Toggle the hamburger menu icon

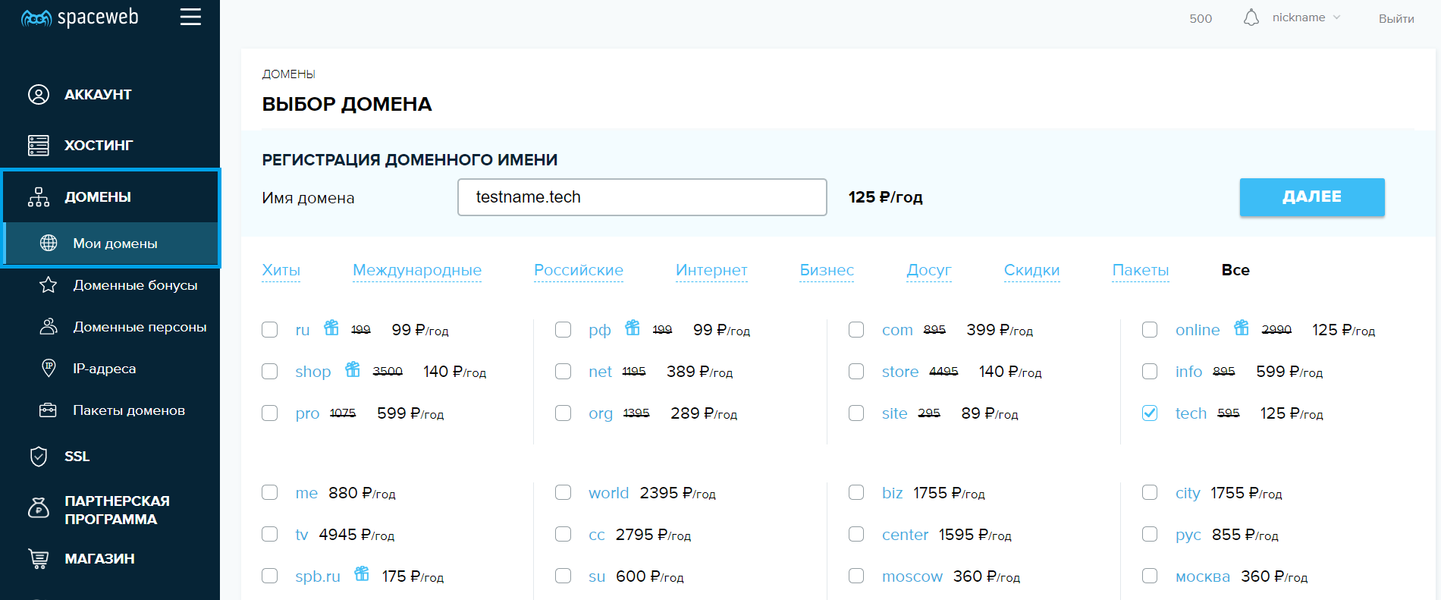190,17
